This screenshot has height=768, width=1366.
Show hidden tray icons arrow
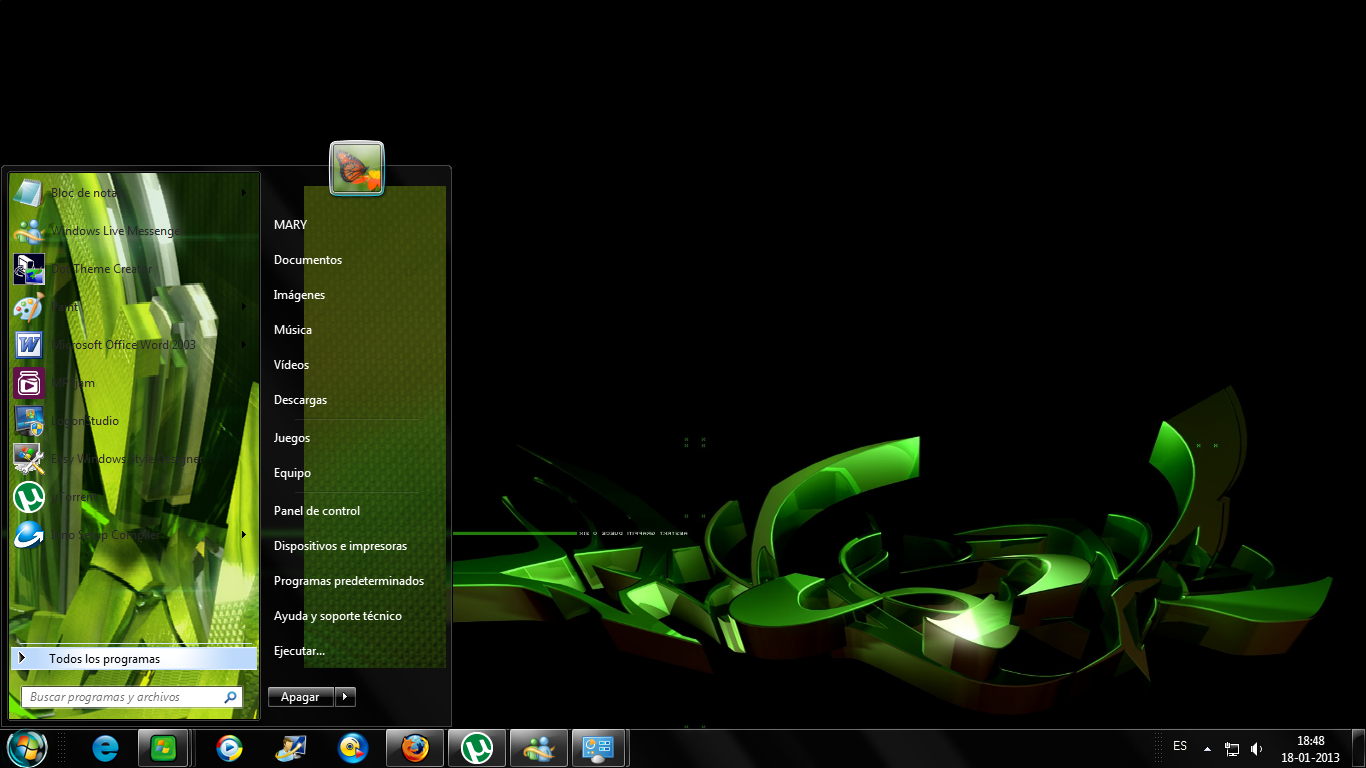pyautogui.click(x=1207, y=749)
